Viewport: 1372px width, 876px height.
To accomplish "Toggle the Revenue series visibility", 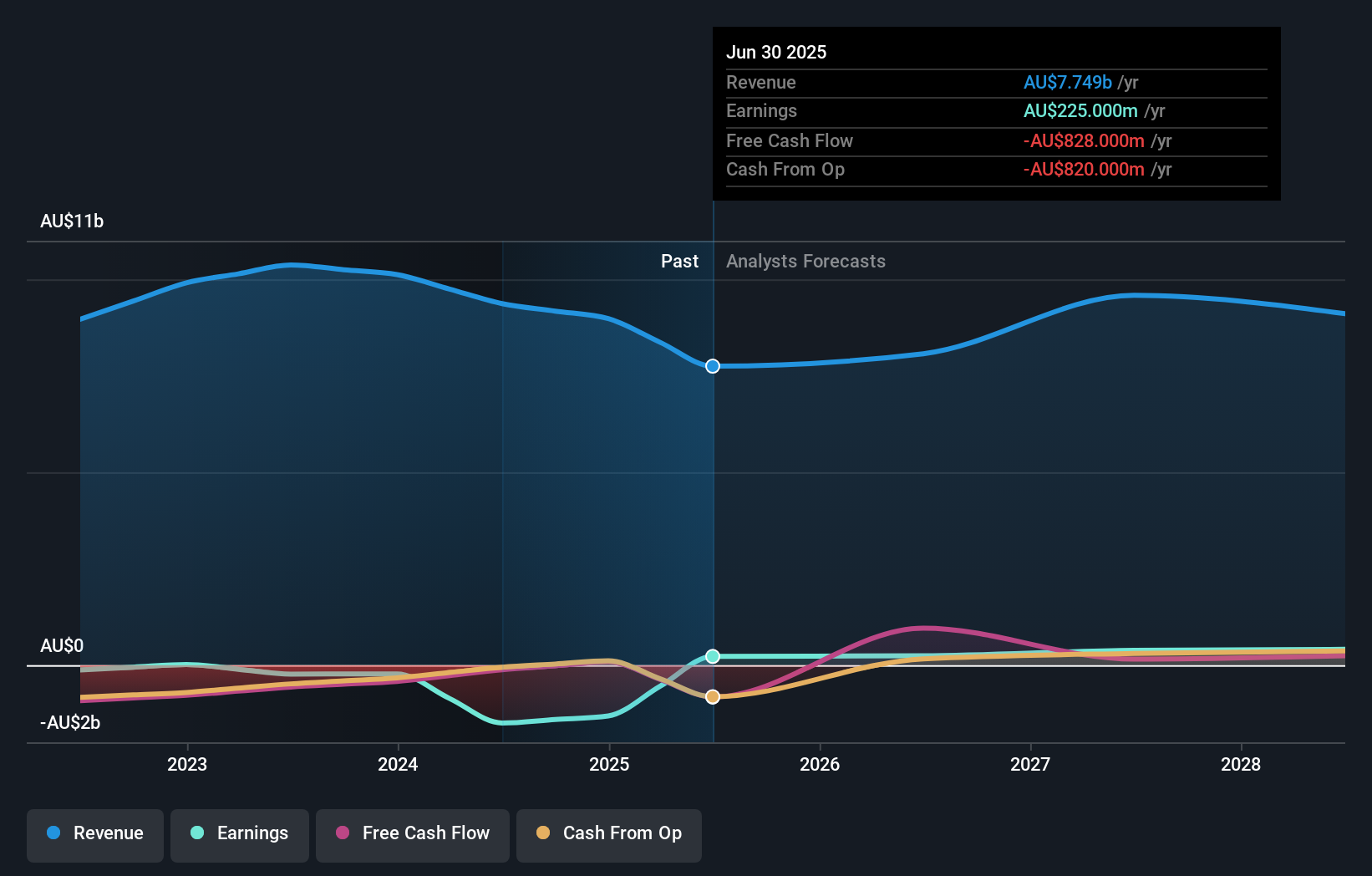I will coord(94,833).
